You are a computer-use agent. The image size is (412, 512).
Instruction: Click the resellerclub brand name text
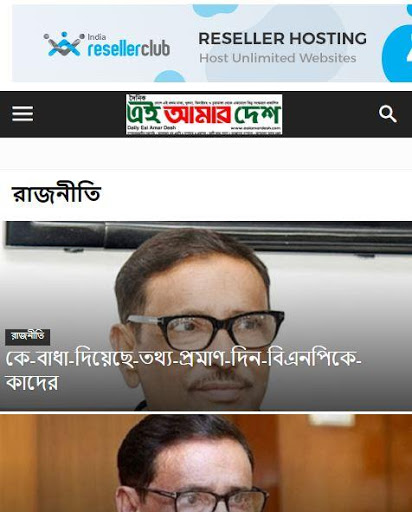click(129, 49)
